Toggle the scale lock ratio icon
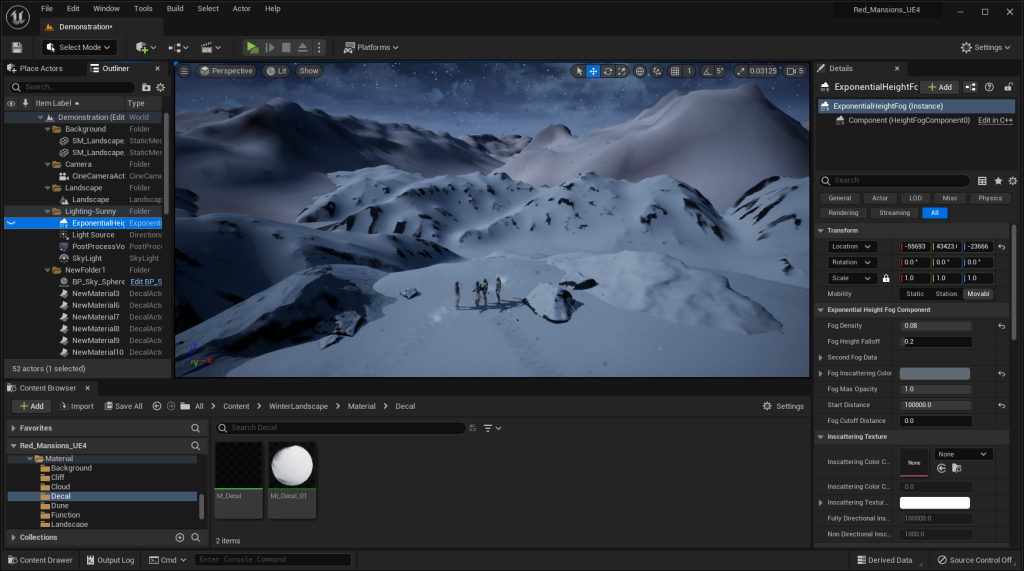Viewport: 1024px width, 571px height. coord(886,278)
